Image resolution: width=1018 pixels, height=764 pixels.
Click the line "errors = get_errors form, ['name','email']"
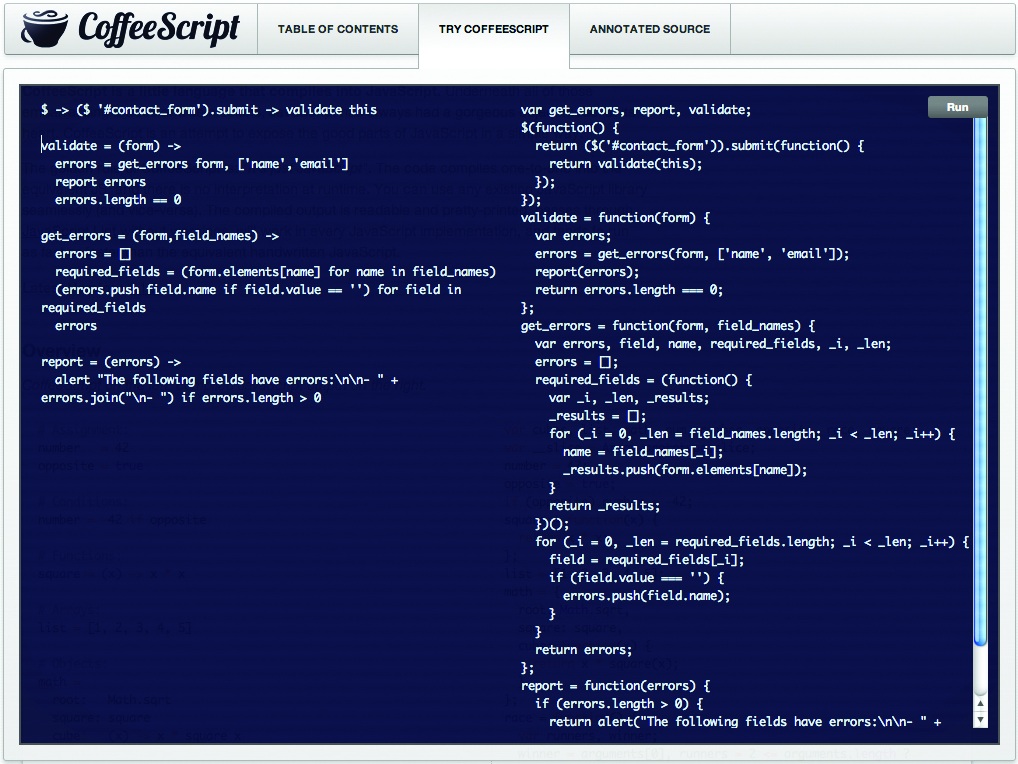pos(202,164)
